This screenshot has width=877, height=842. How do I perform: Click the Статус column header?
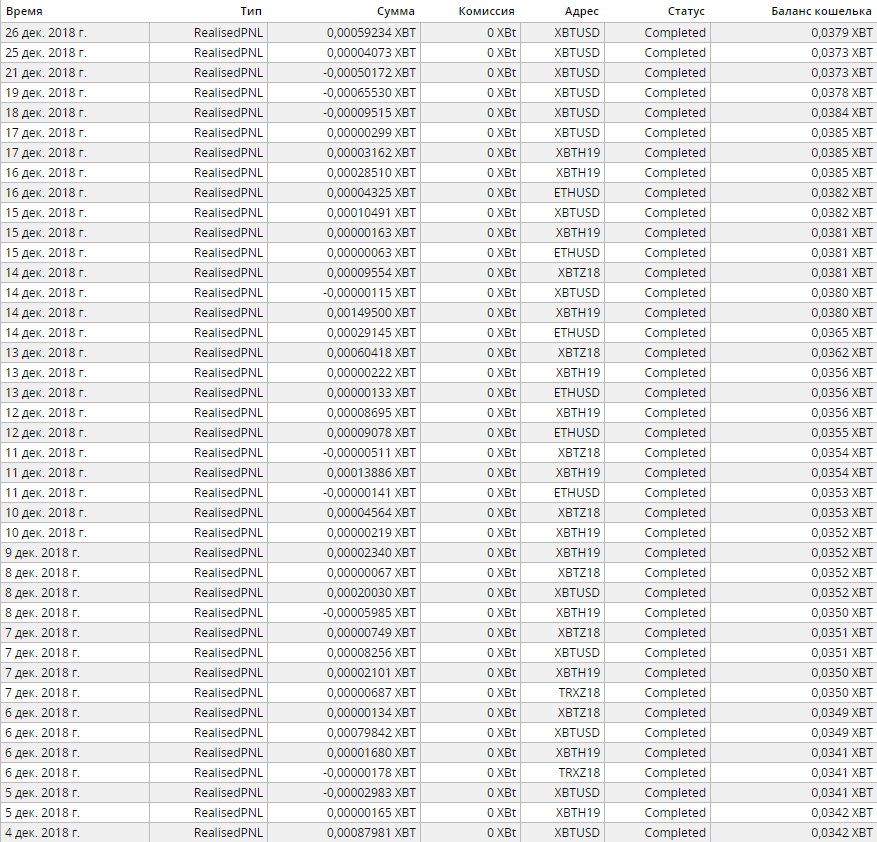point(686,11)
